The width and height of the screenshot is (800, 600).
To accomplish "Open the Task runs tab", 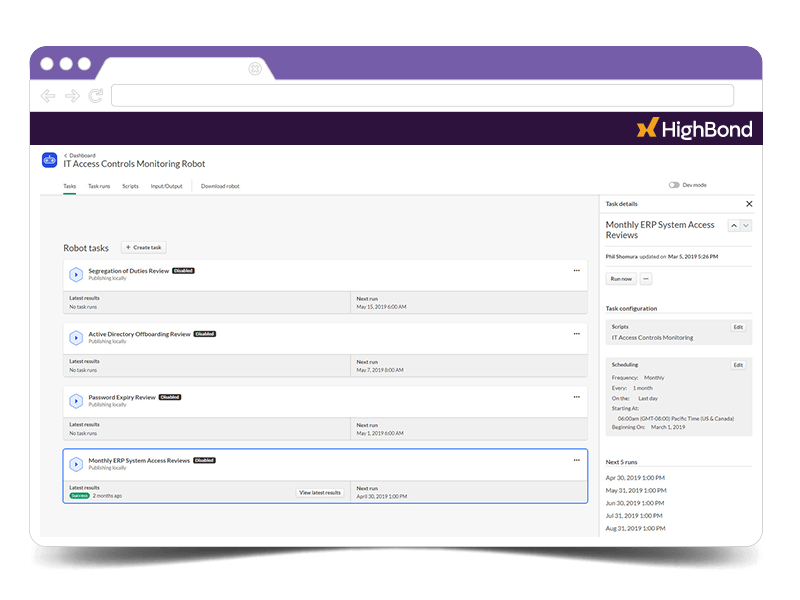I will click(99, 186).
